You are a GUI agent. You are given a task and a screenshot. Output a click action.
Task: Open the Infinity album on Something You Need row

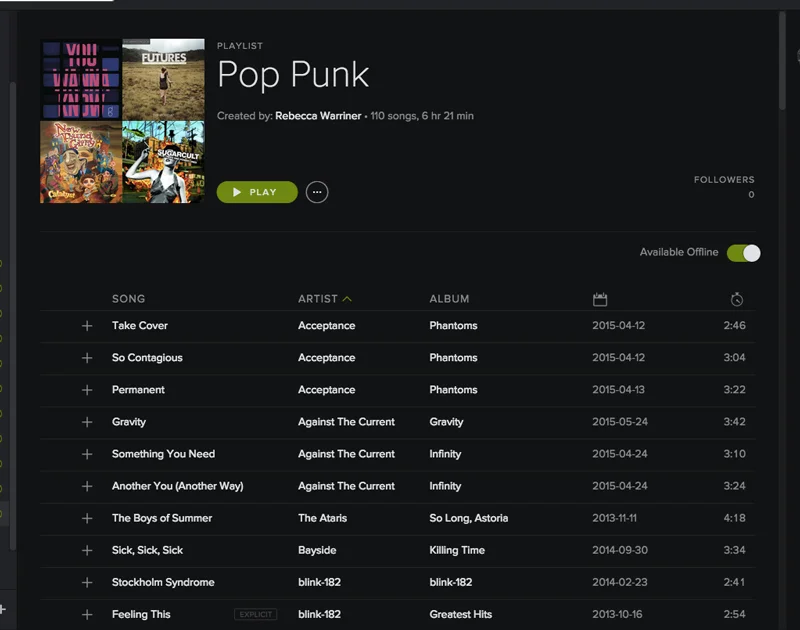[x=445, y=454]
